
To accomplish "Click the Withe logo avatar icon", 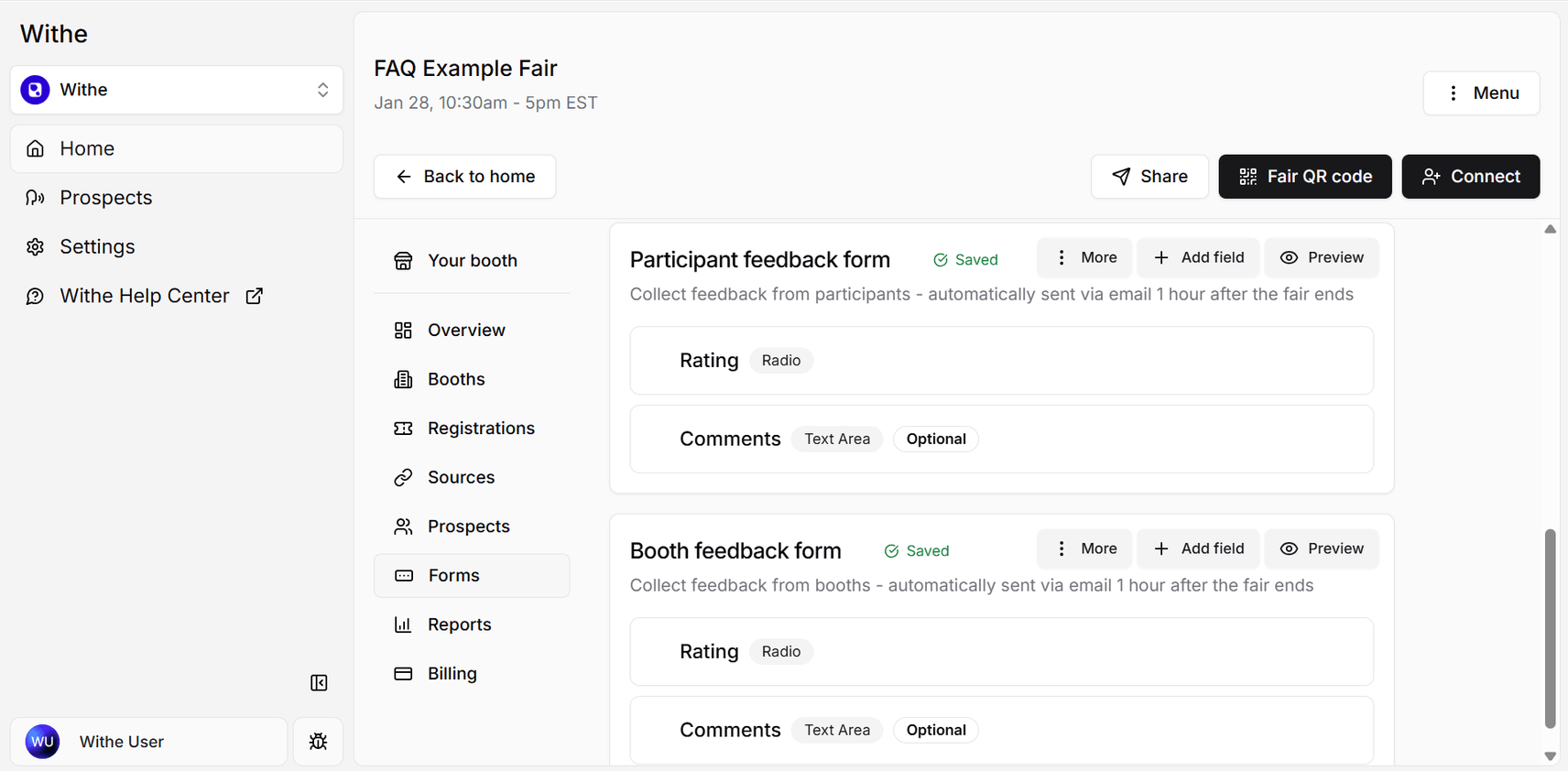I will 35,90.
